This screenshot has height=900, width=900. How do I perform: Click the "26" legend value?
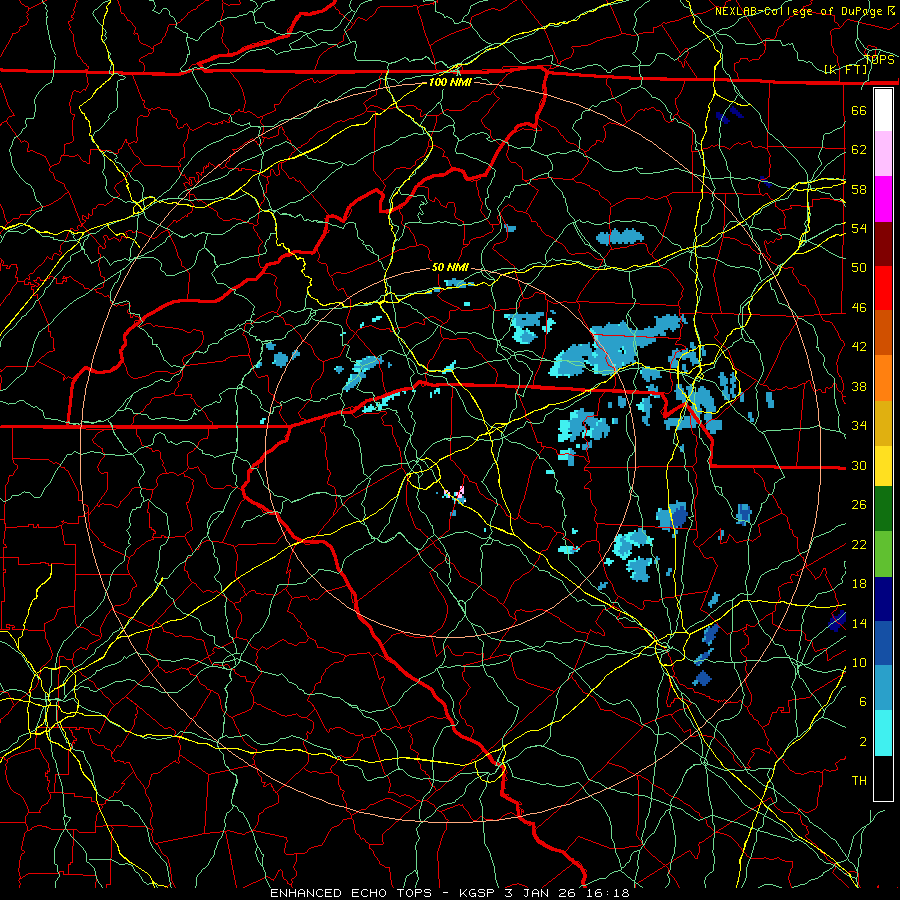859,505
